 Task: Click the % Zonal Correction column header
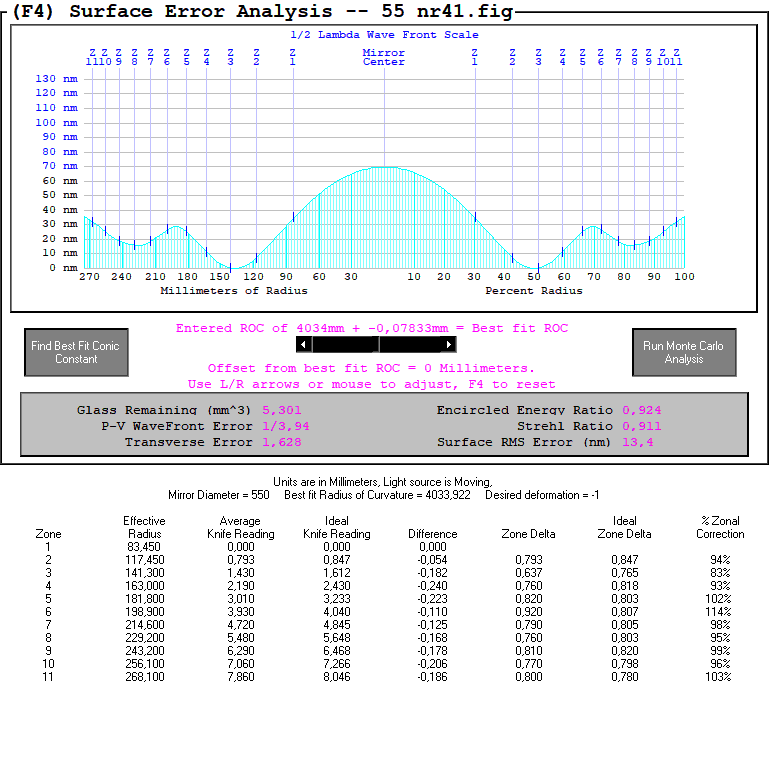(720, 527)
